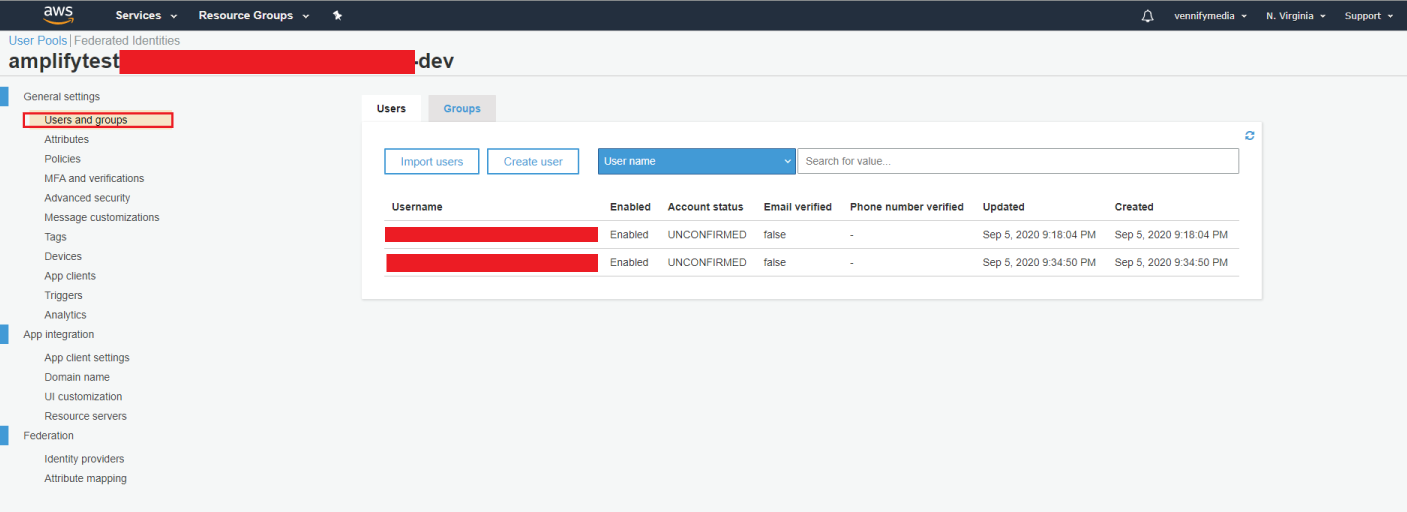Open the User name search filter dropdown
Image resolution: width=1407 pixels, height=512 pixels.
click(696, 161)
